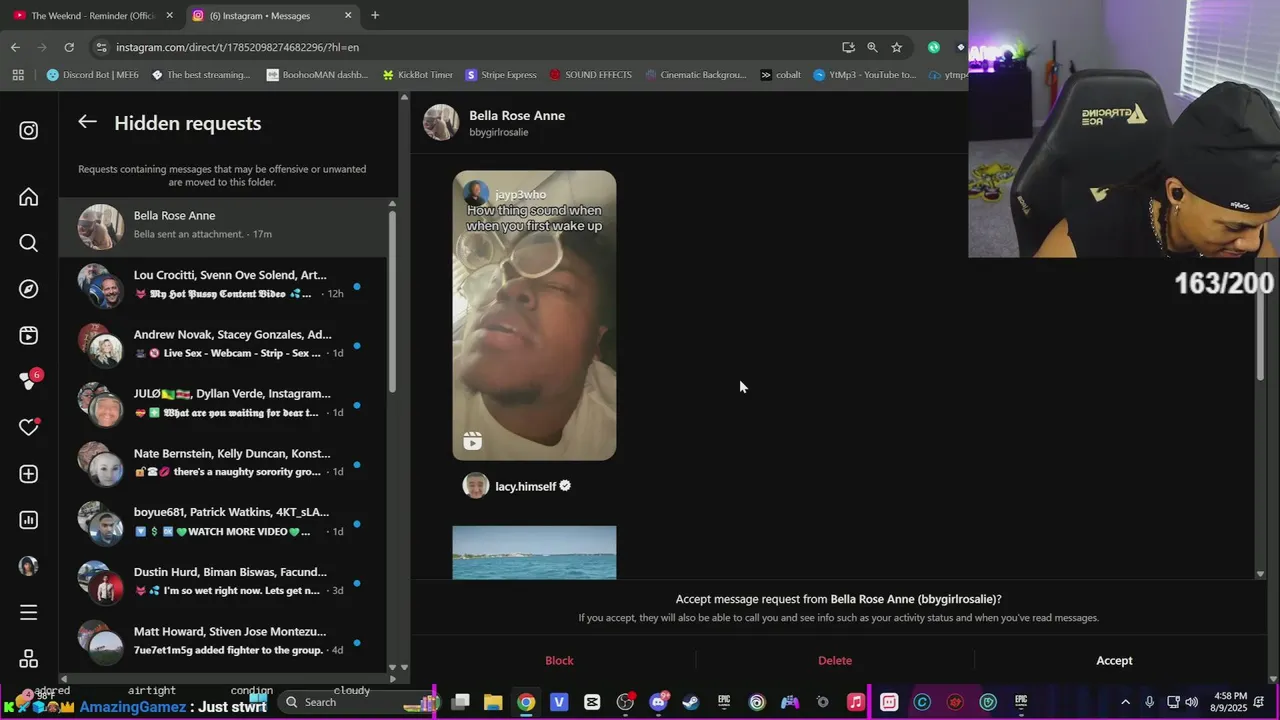The width and height of the screenshot is (1280, 720).
Task: Click the browser back arrow
Action: (x=15, y=47)
